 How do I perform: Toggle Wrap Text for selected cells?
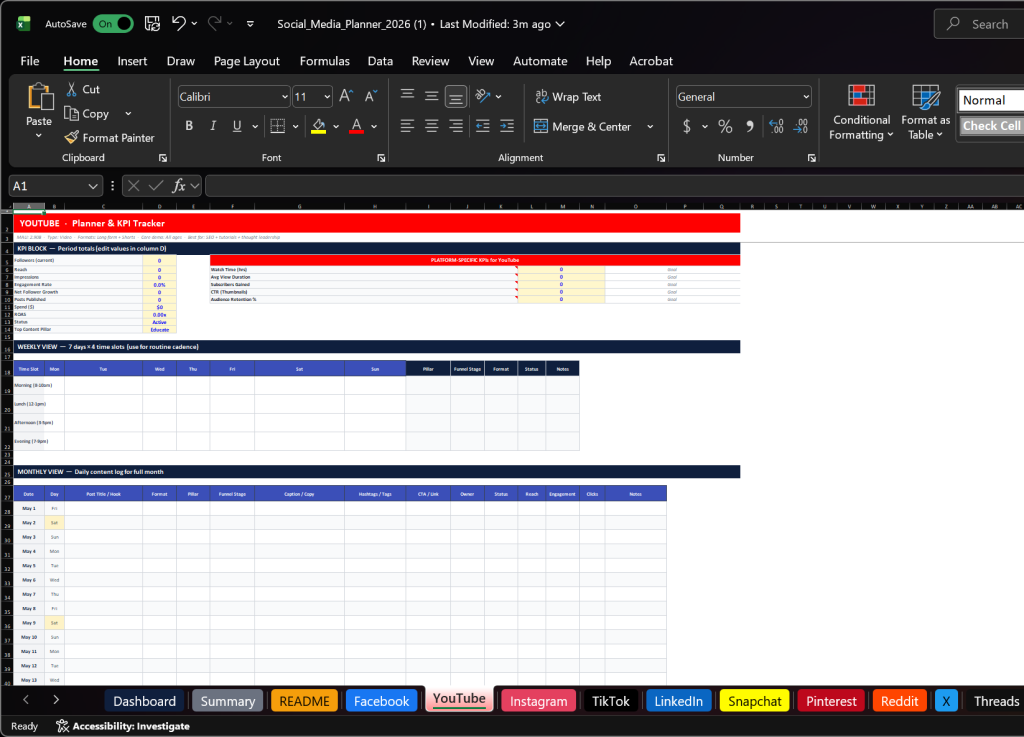(x=567, y=97)
